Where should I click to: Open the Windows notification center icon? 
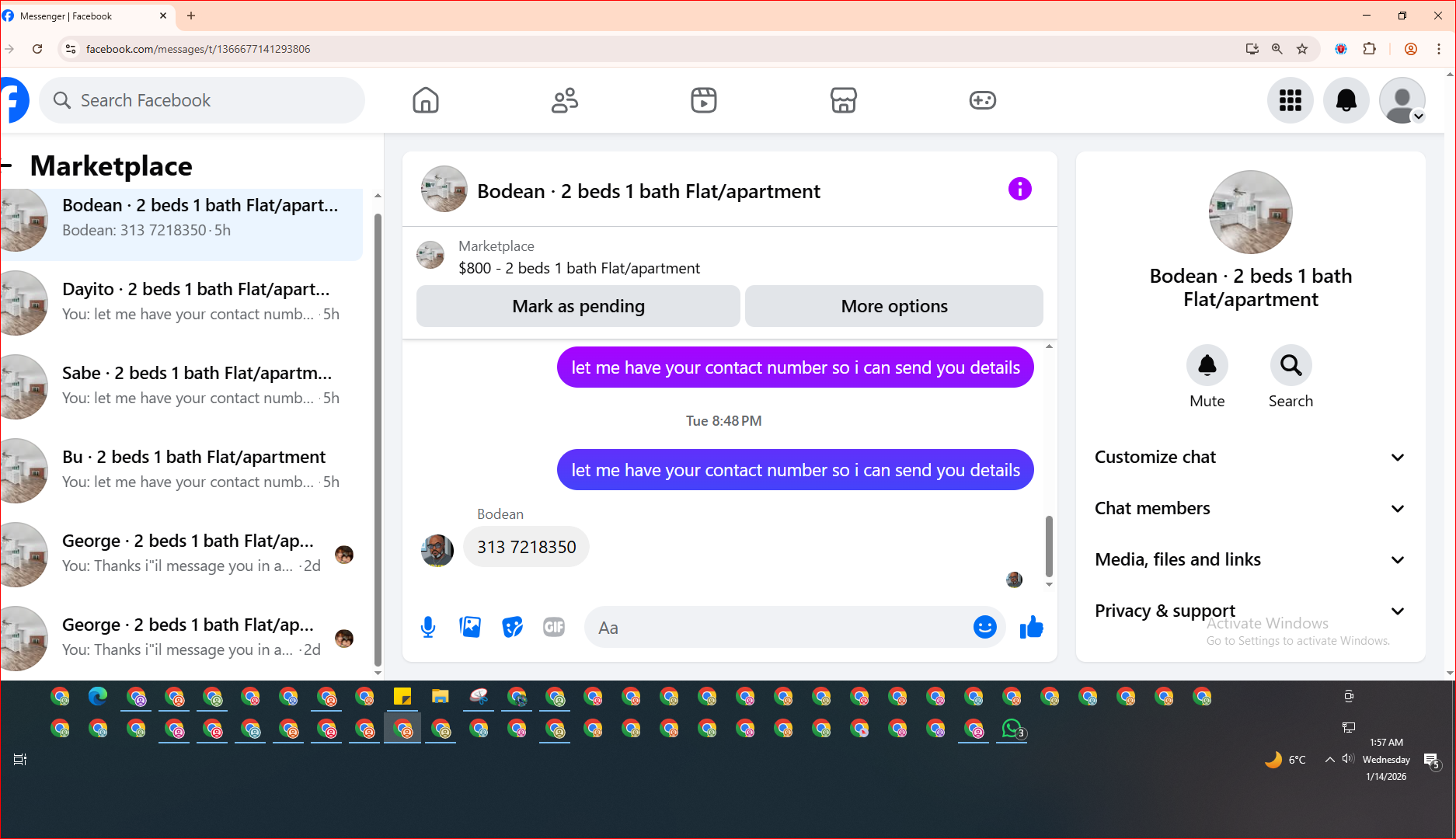pyautogui.click(x=1431, y=760)
